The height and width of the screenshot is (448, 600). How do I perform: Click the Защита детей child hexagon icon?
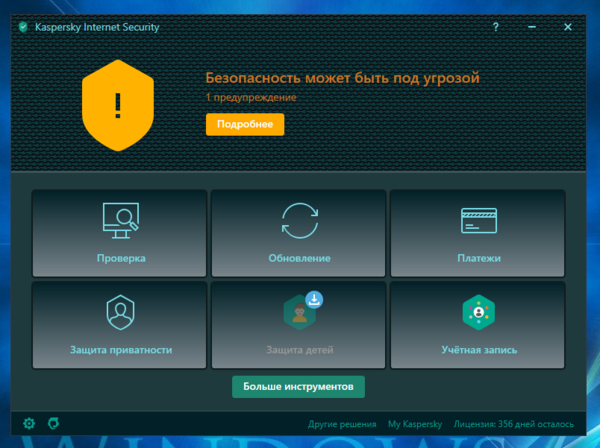299,314
